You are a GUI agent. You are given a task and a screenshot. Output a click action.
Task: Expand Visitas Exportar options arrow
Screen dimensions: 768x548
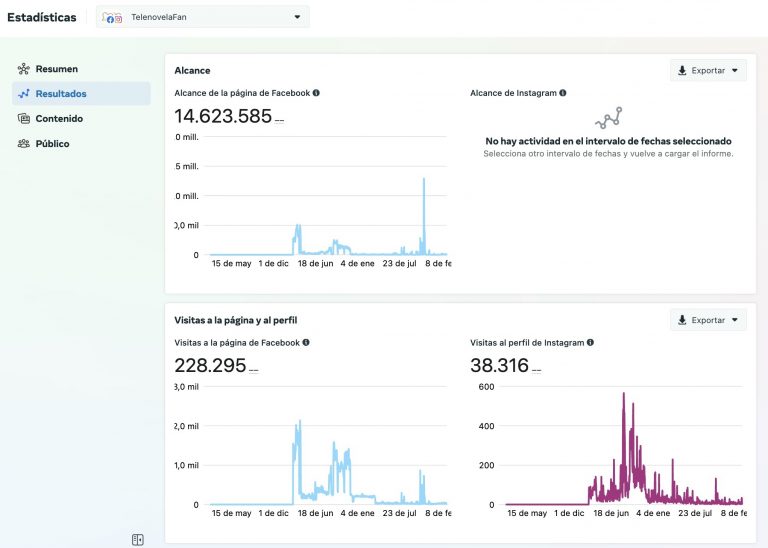coord(735,320)
